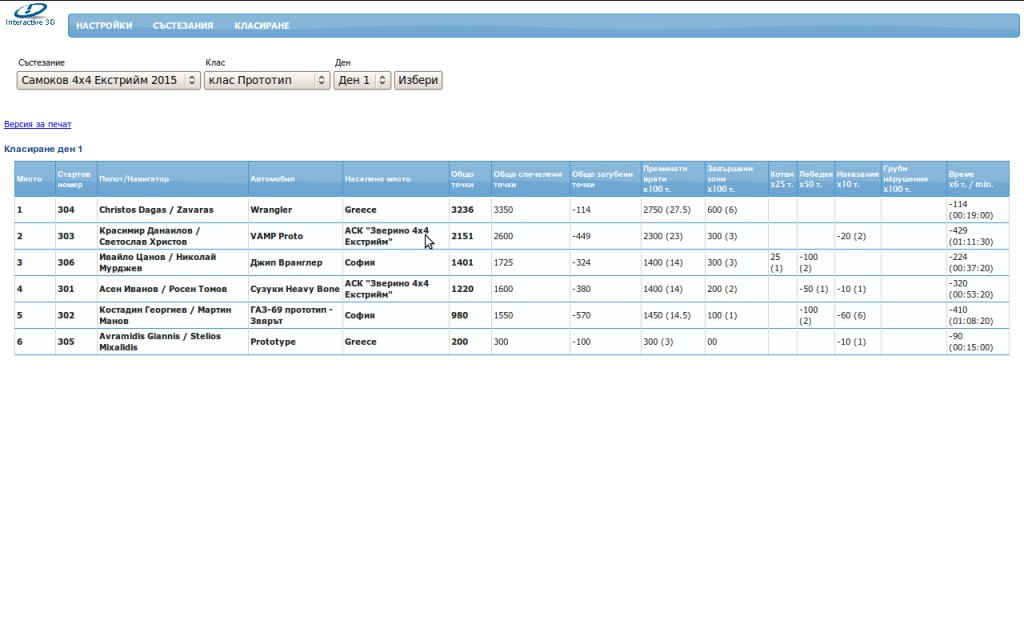Image resolution: width=1024 pixels, height=640 pixels.
Task: Click anchors value 25 (1)
Action: [777, 263]
